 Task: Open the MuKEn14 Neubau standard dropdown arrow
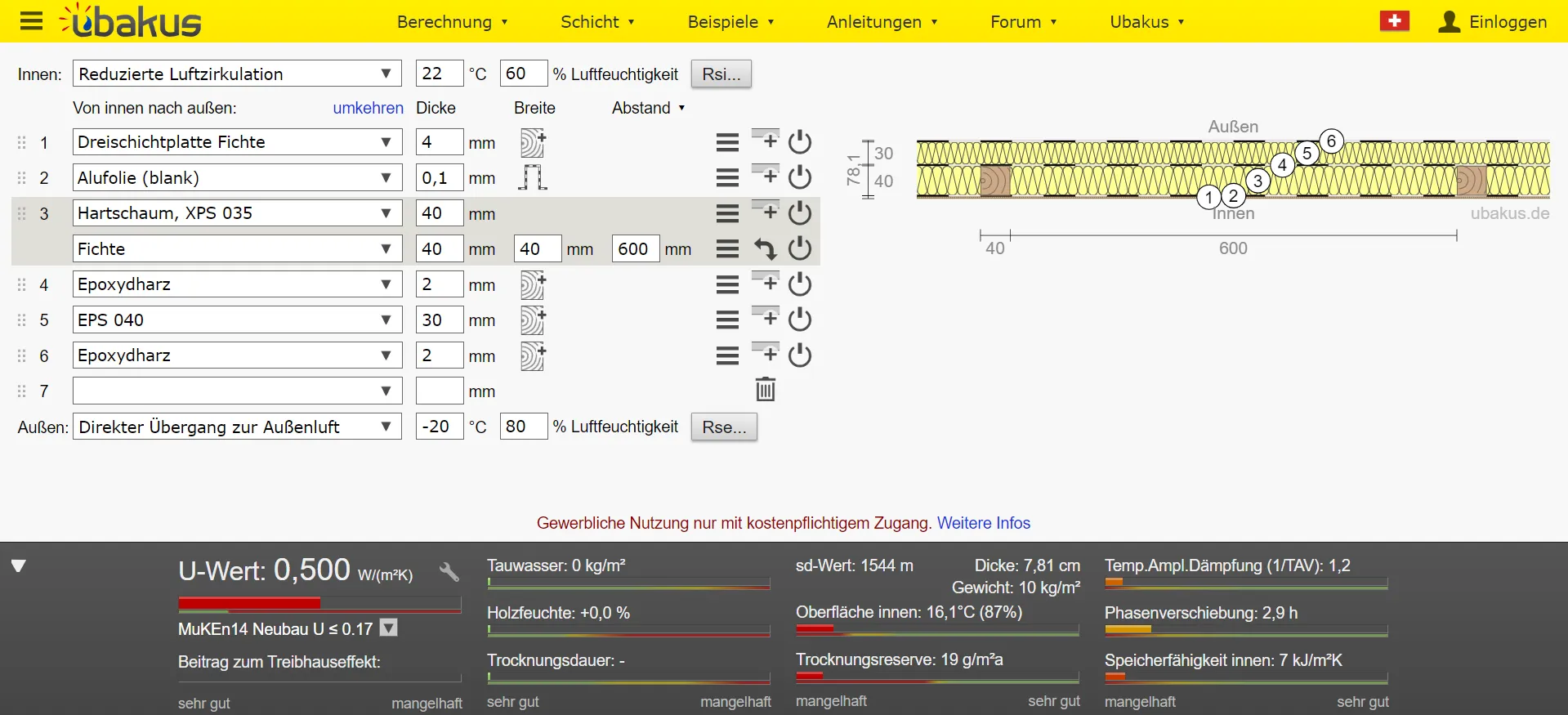coord(389,628)
